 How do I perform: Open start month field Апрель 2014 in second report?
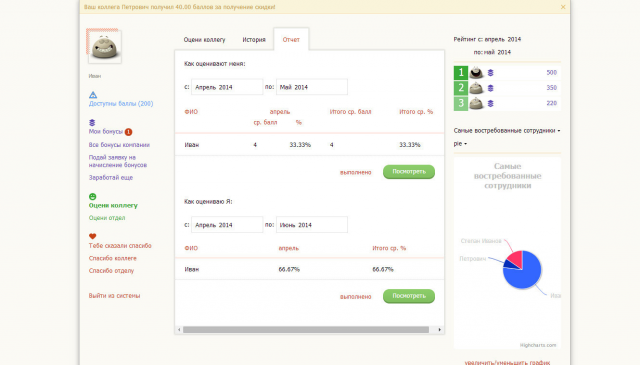(227, 225)
